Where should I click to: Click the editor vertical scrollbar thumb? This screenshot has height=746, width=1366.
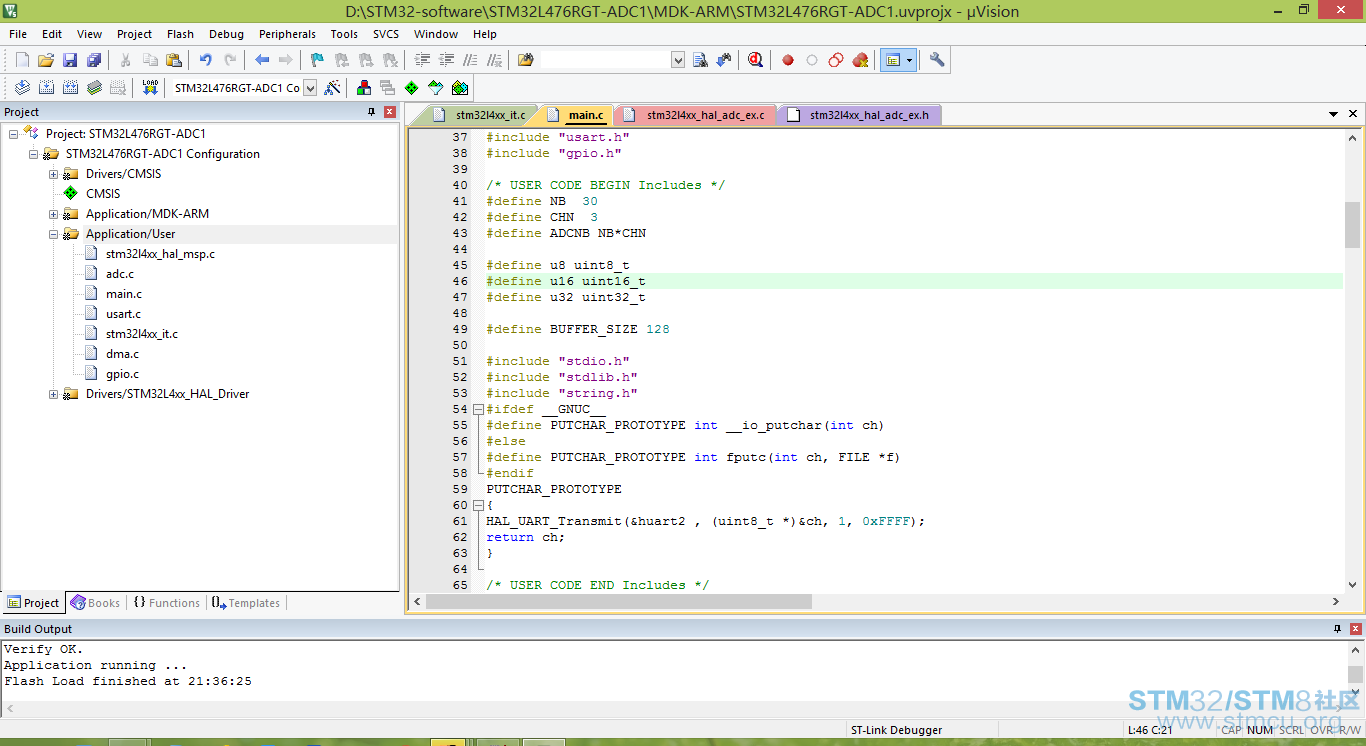coord(1352,224)
